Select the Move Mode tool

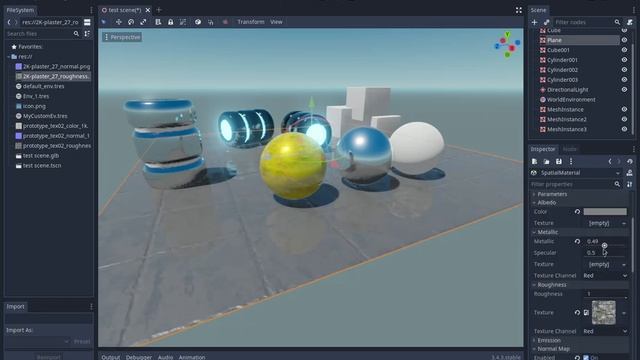click(x=118, y=22)
